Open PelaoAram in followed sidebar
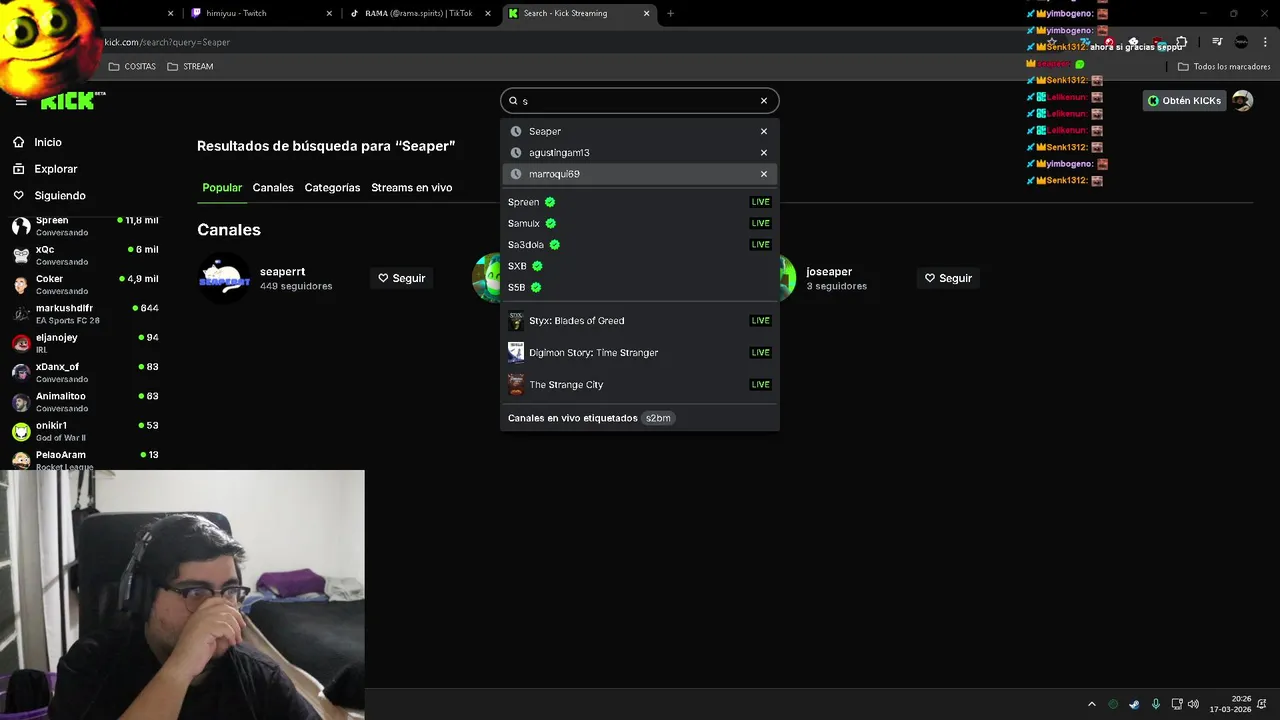Viewport: 1280px width, 720px height. coord(85,460)
